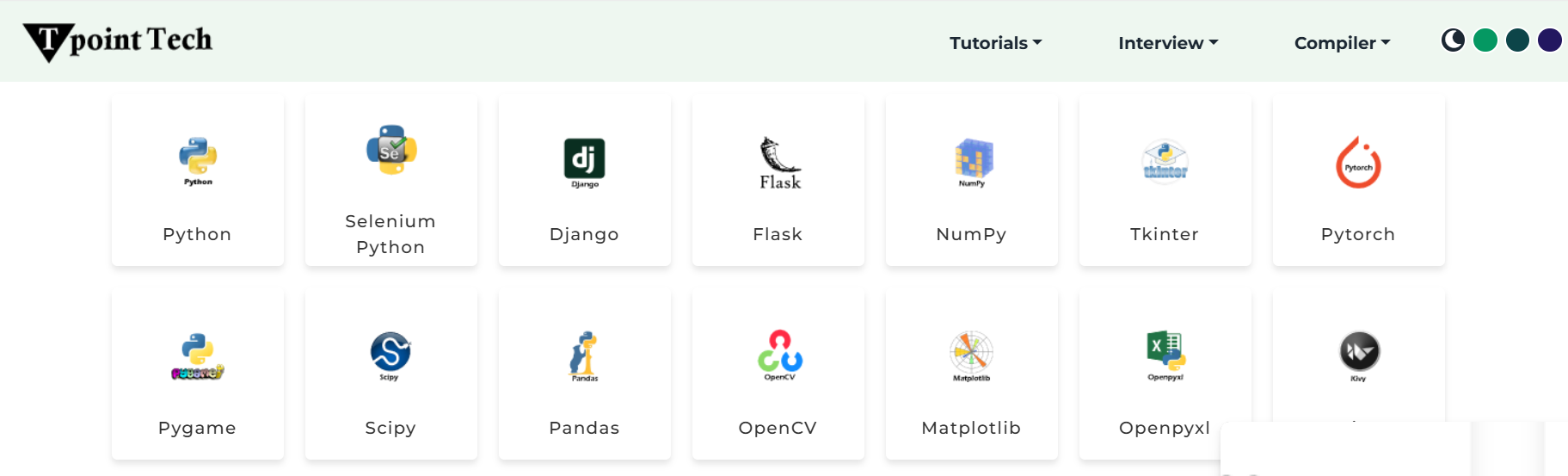The image size is (1568, 476).
Task: Go to the Pandas text label
Action: (584, 428)
